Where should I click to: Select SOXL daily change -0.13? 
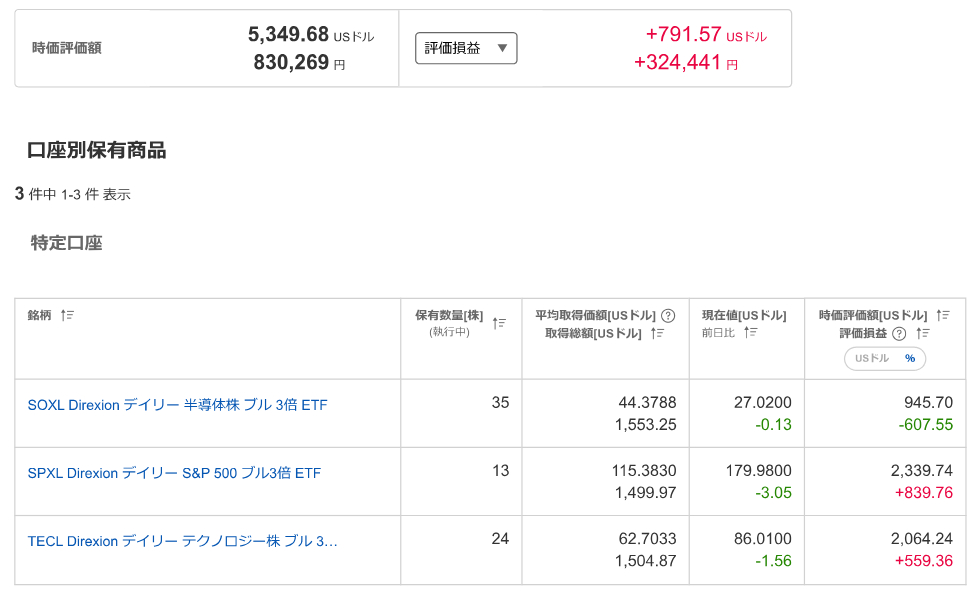point(773,425)
